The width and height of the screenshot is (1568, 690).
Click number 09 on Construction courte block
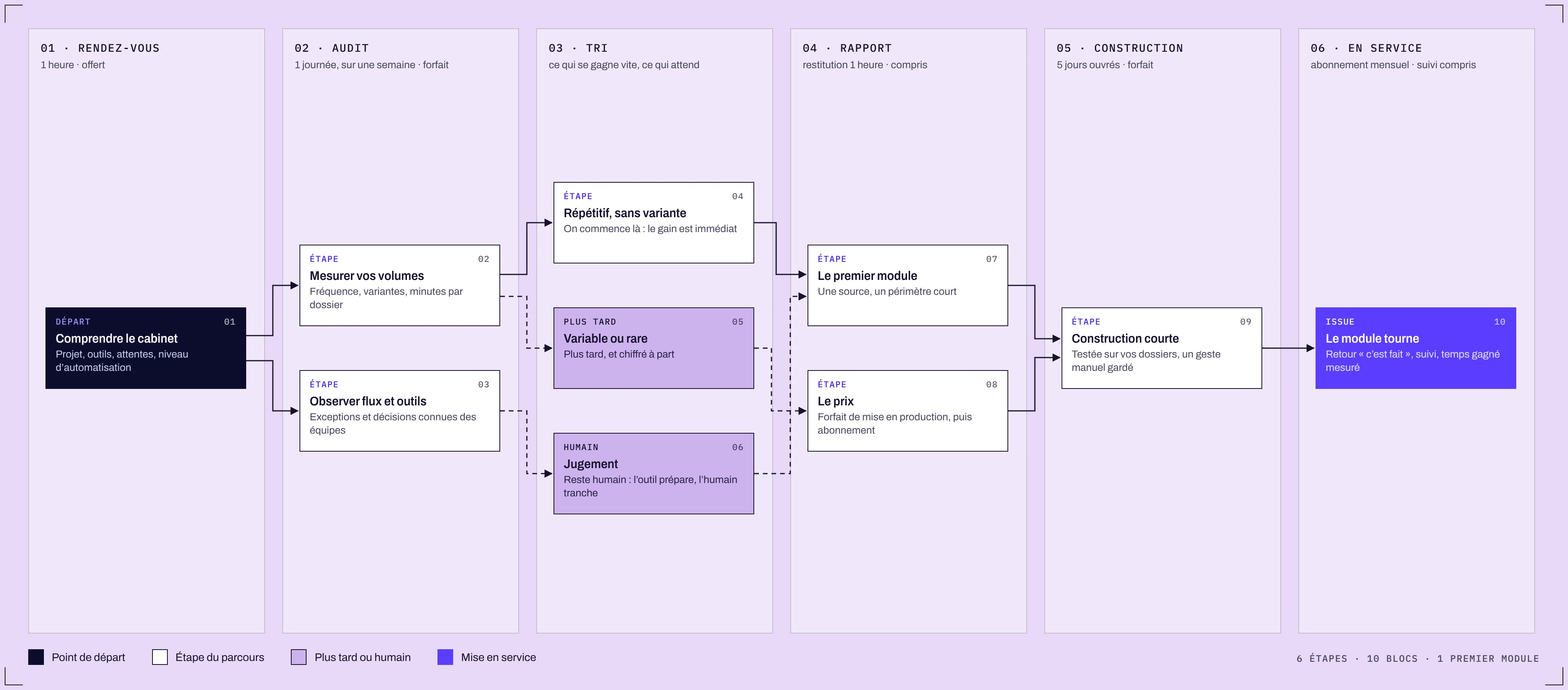(1245, 321)
